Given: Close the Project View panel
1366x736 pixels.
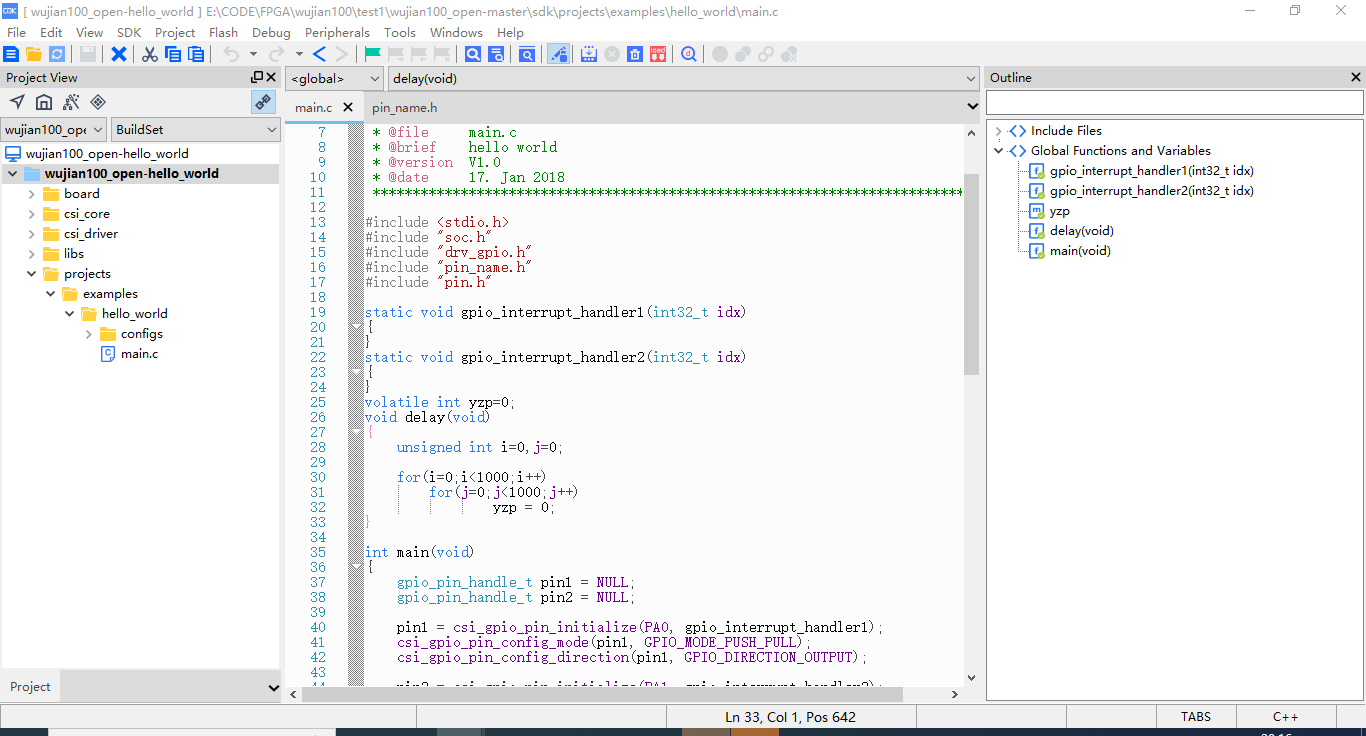Looking at the screenshot, I should point(271,77).
